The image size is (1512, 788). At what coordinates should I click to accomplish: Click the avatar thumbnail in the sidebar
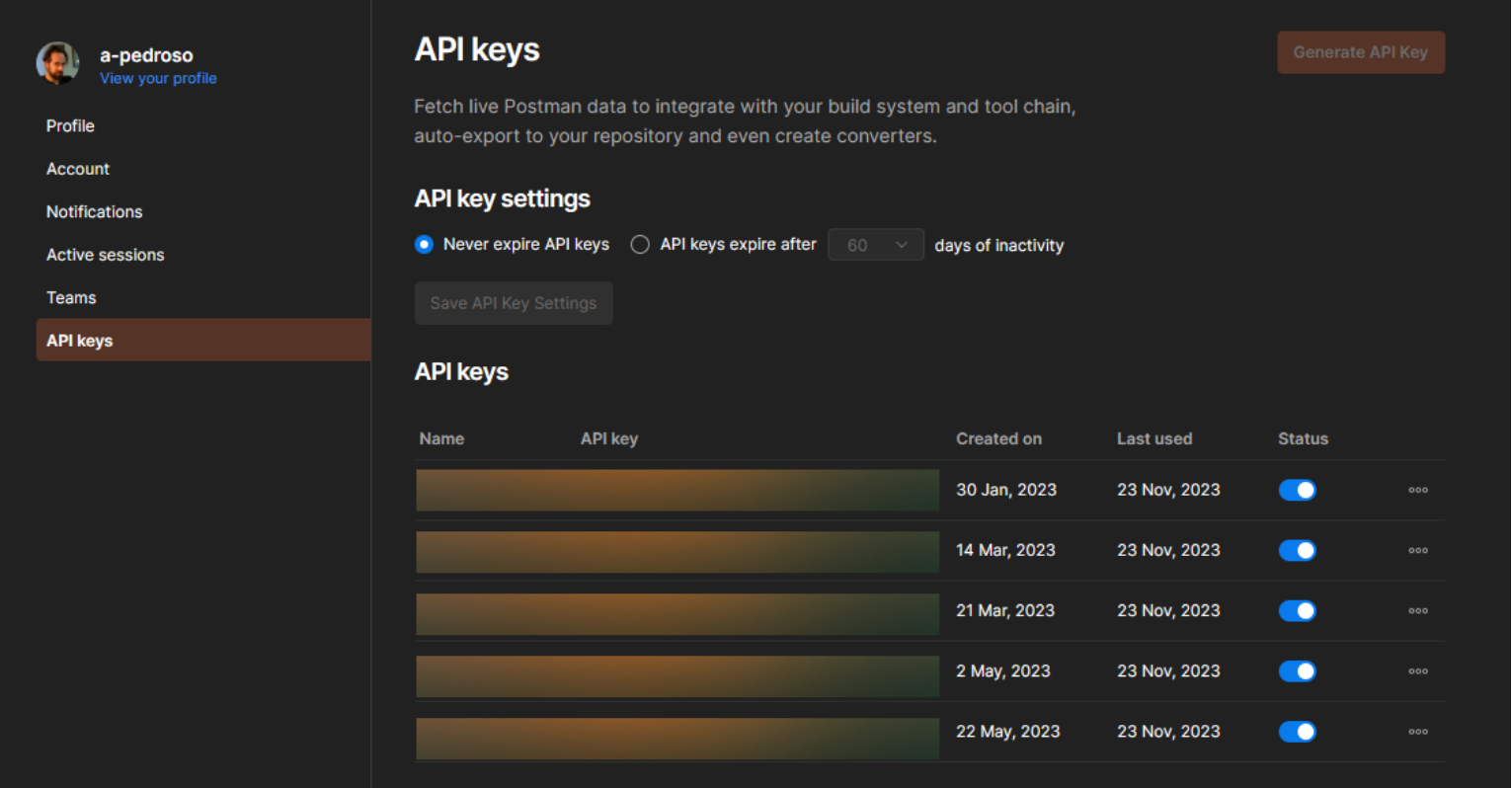pyautogui.click(x=57, y=62)
